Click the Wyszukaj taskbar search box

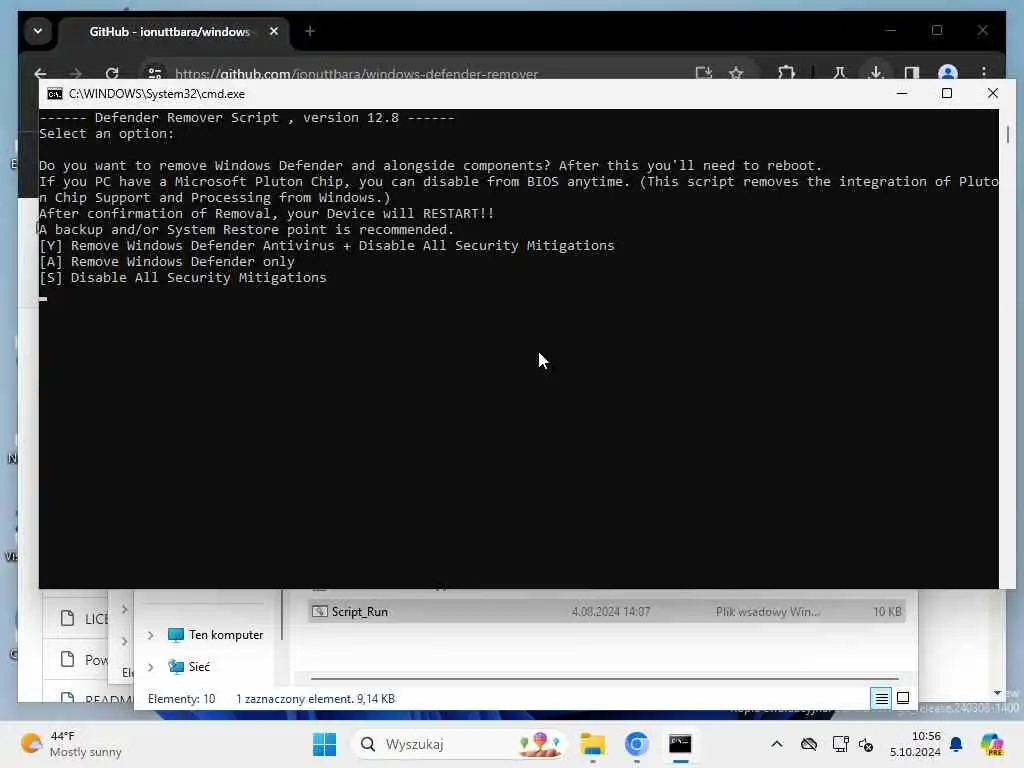tap(460, 744)
